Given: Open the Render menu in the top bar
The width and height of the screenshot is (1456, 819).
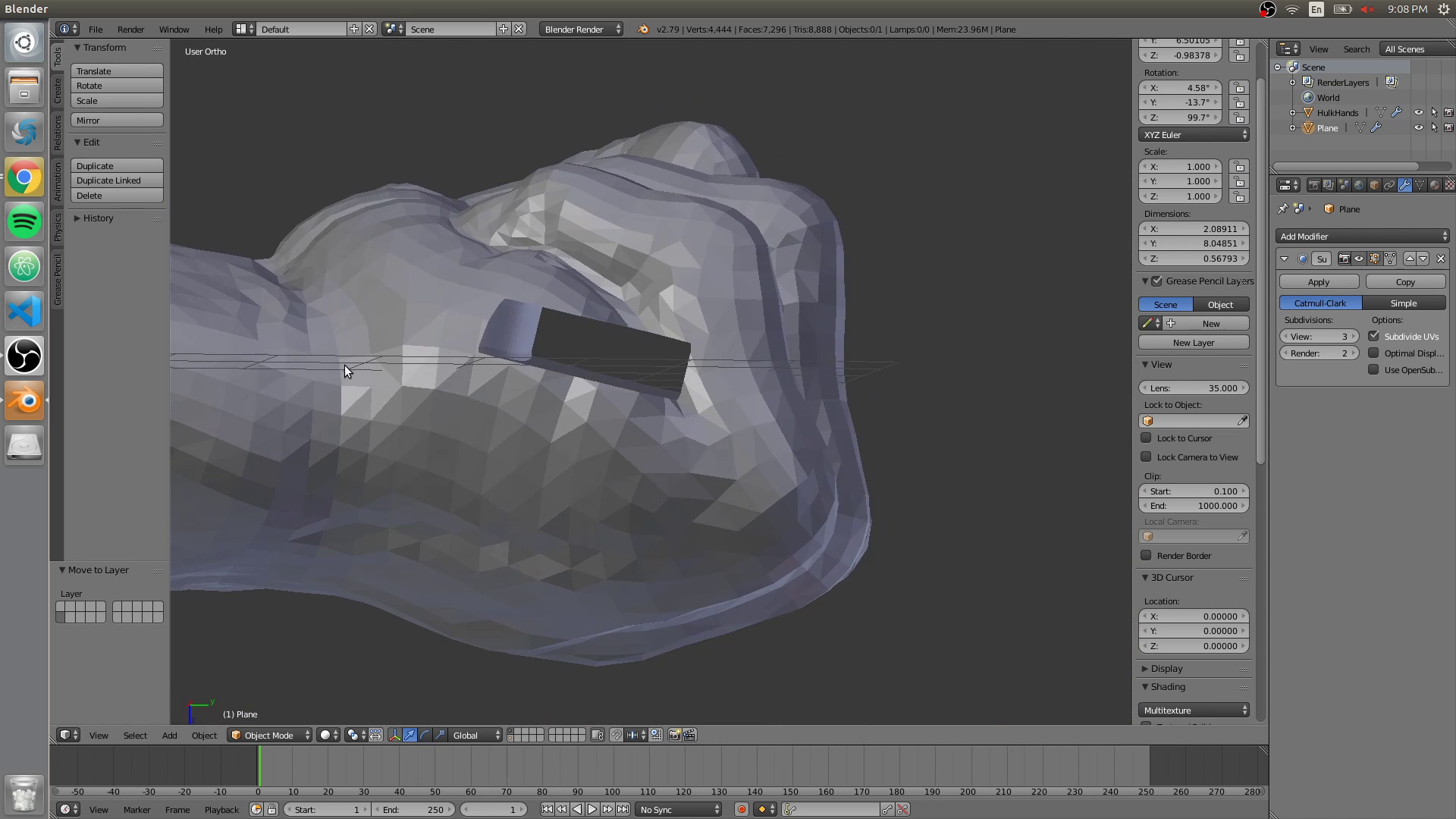Looking at the screenshot, I should pos(130,29).
